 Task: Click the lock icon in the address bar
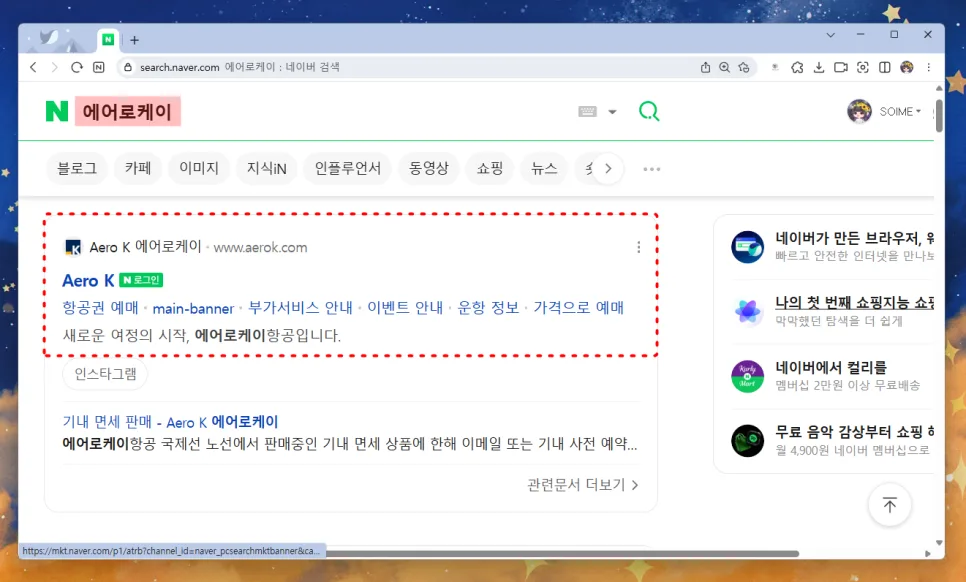tap(128, 67)
